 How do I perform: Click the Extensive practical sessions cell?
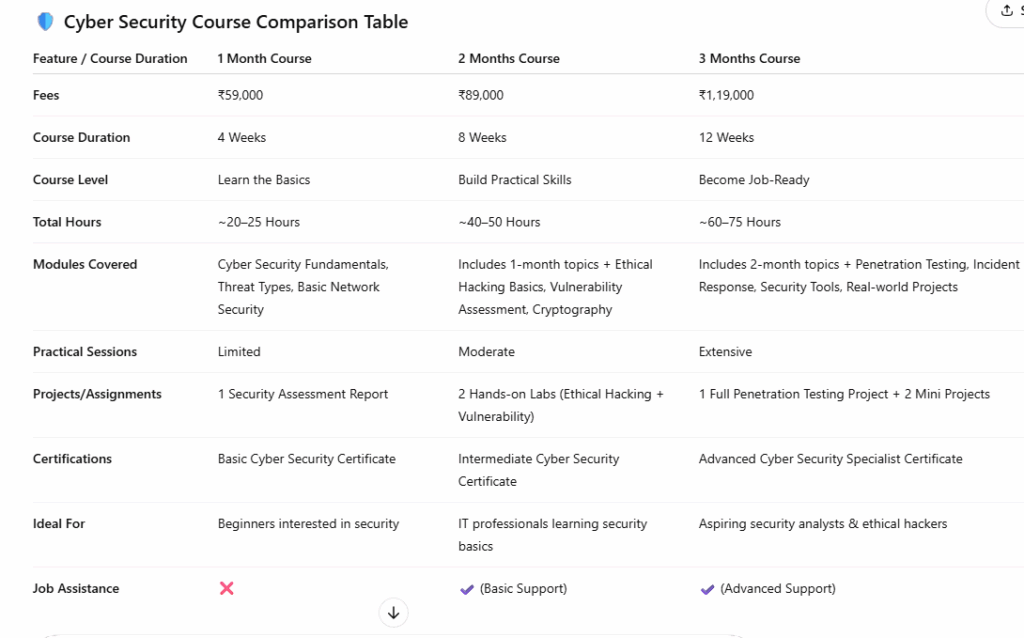(x=725, y=352)
